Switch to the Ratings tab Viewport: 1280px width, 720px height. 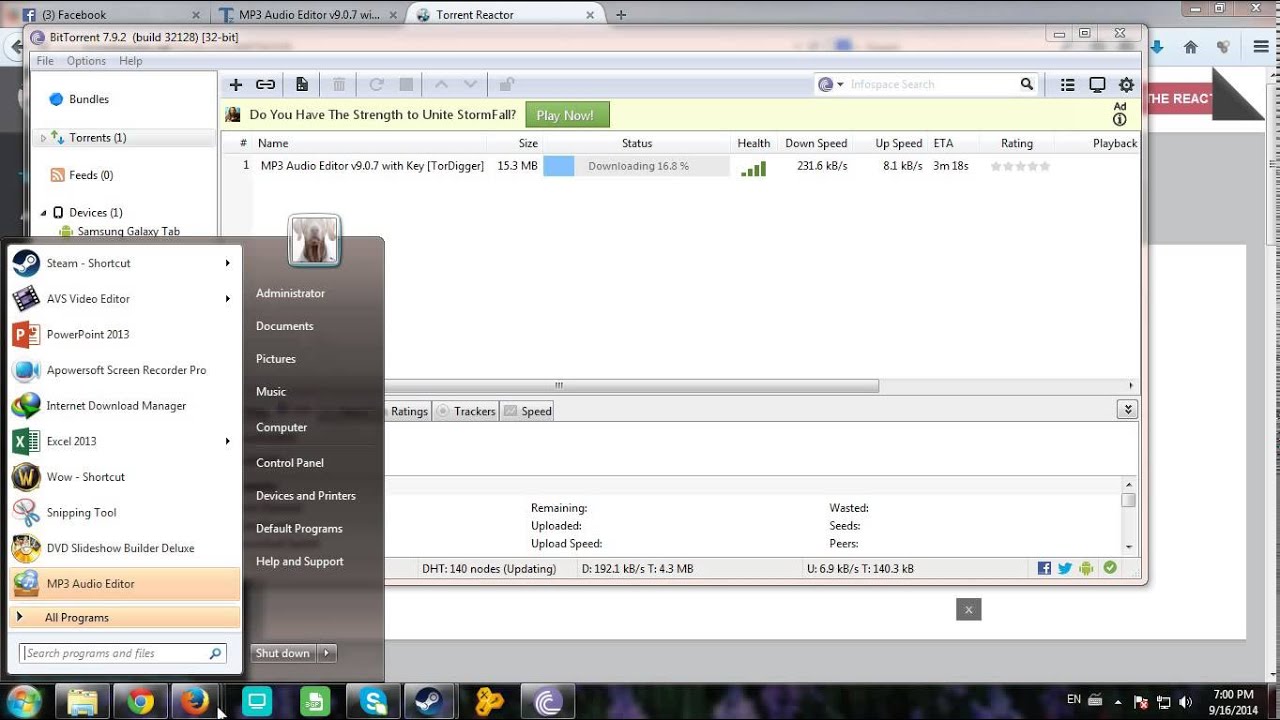coord(408,411)
